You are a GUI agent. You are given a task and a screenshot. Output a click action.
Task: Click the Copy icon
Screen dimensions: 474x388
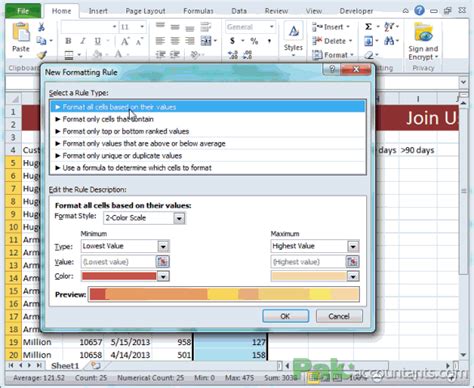coord(41,41)
